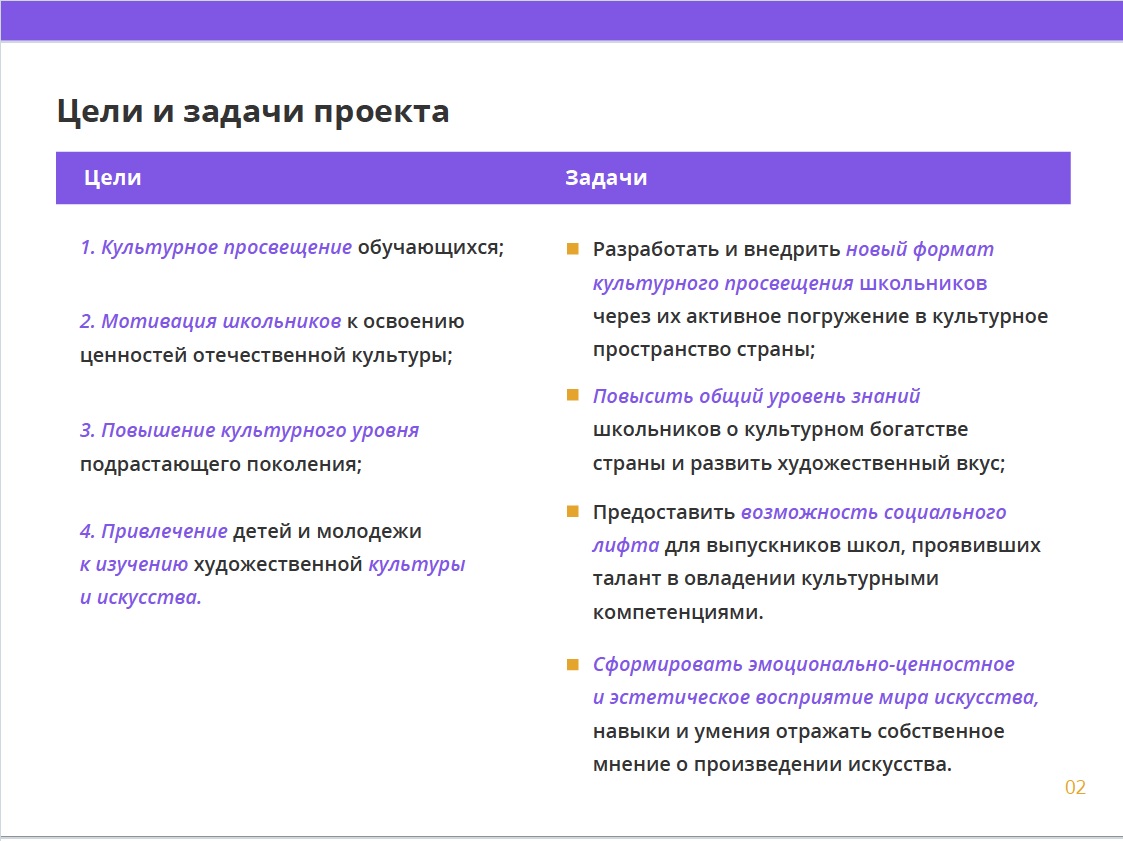Image resolution: width=1123 pixels, height=841 pixels.
Task: Click the highlighted text "1. Культурное просвещение"
Action: [216, 247]
